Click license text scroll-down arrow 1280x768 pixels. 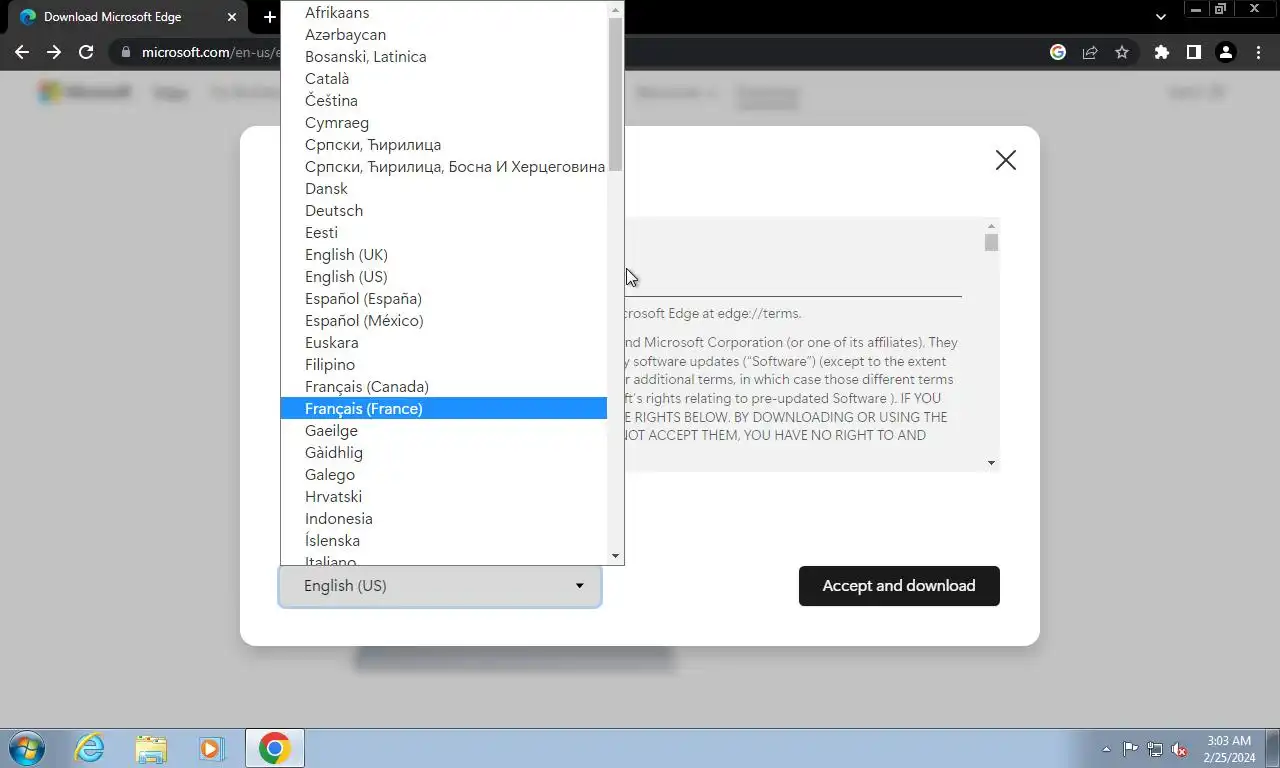[991, 462]
